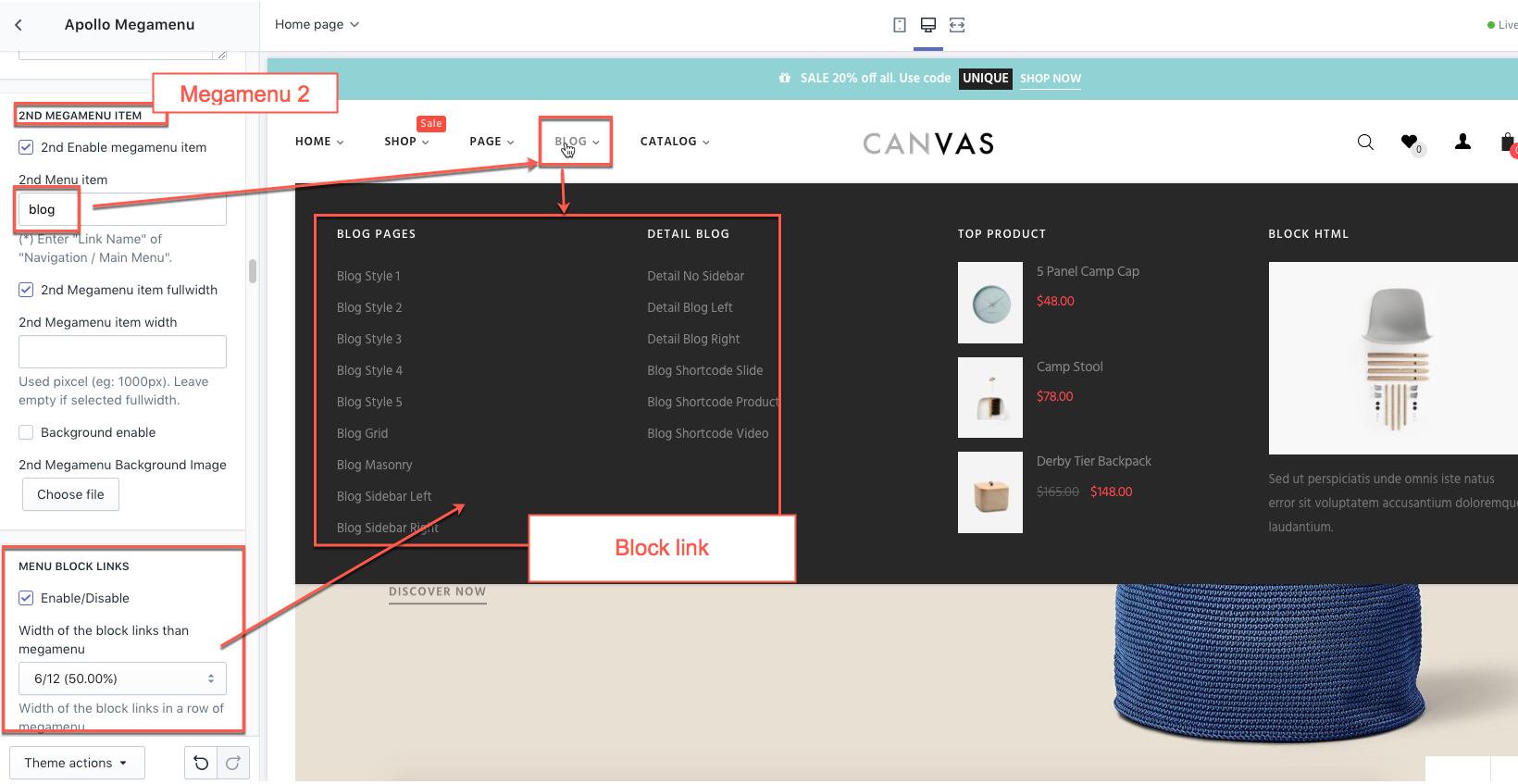
Task: Click the 2nd Menu item text field
Action: click(122, 209)
